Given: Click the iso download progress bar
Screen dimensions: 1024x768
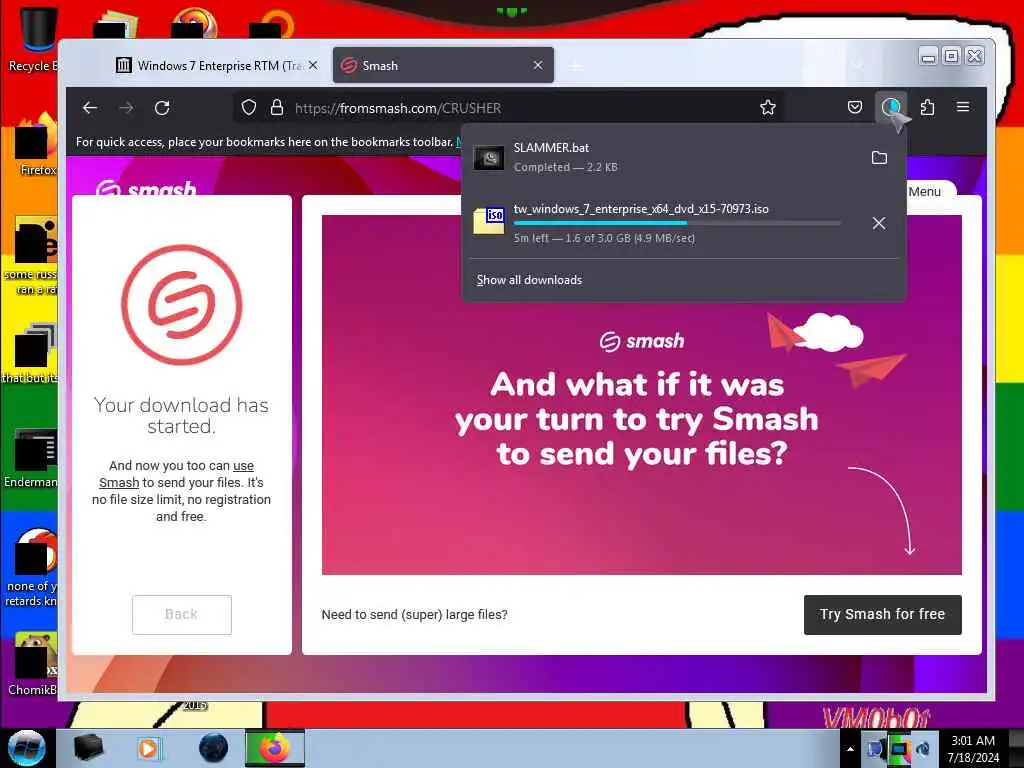Looking at the screenshot, I should [677, 223].
